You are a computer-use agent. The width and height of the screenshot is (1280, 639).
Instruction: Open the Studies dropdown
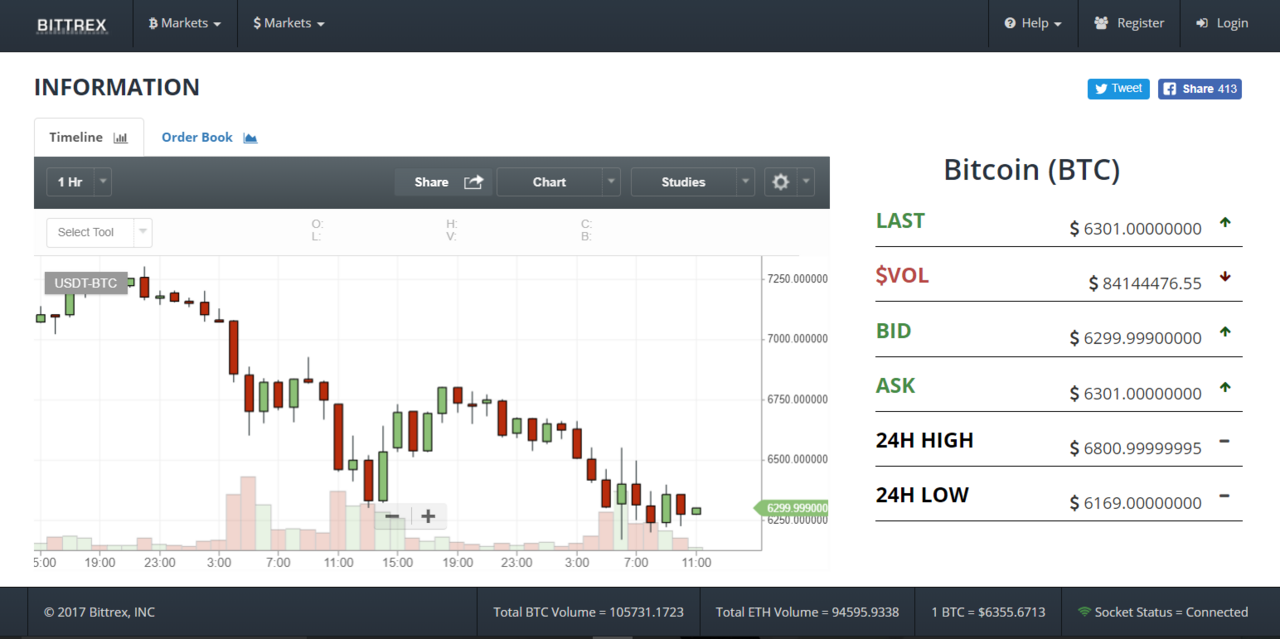pos(692,182)
